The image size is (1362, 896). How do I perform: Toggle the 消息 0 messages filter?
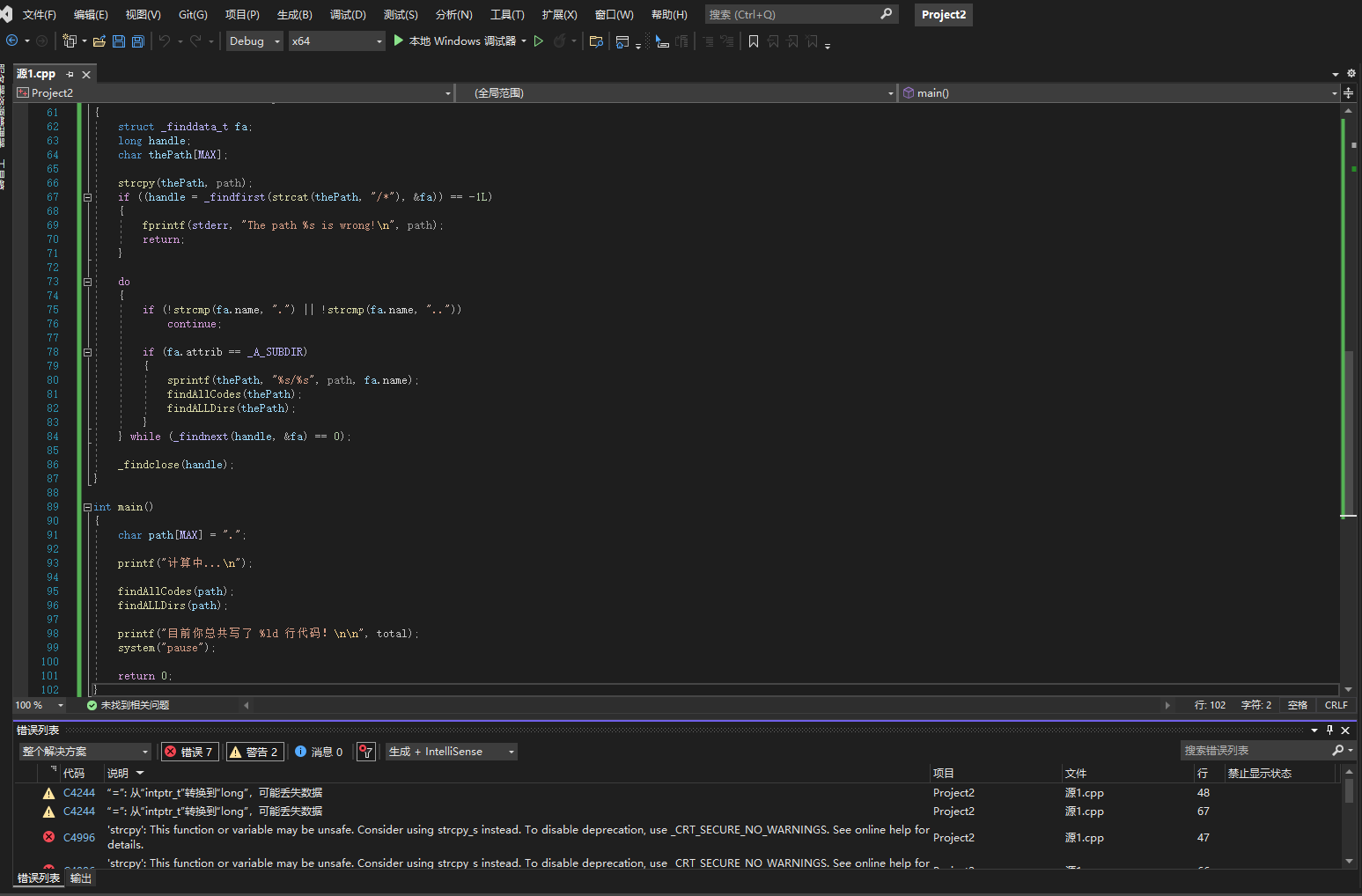[319, 752]
